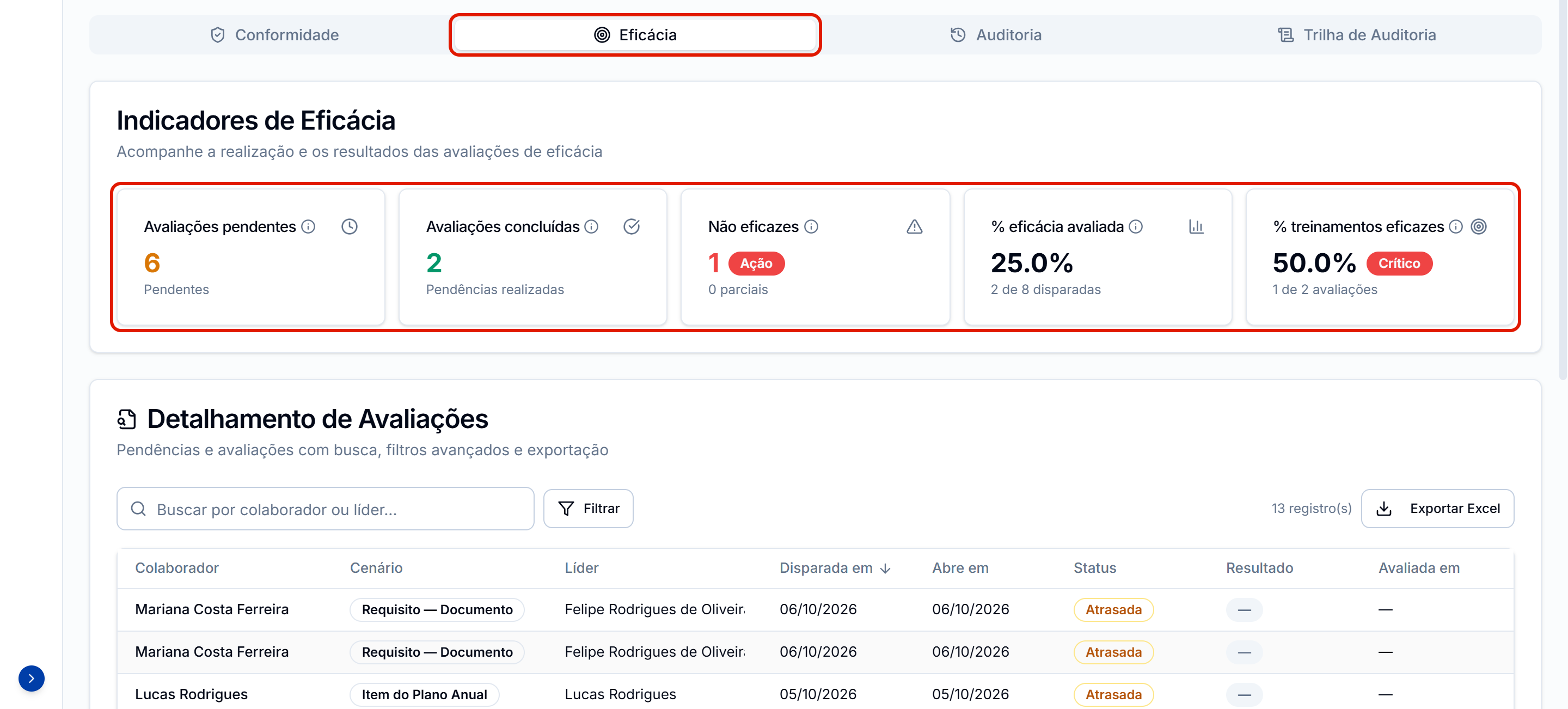
Task: Click Abre em column header
Action: (x=960, y=568)
